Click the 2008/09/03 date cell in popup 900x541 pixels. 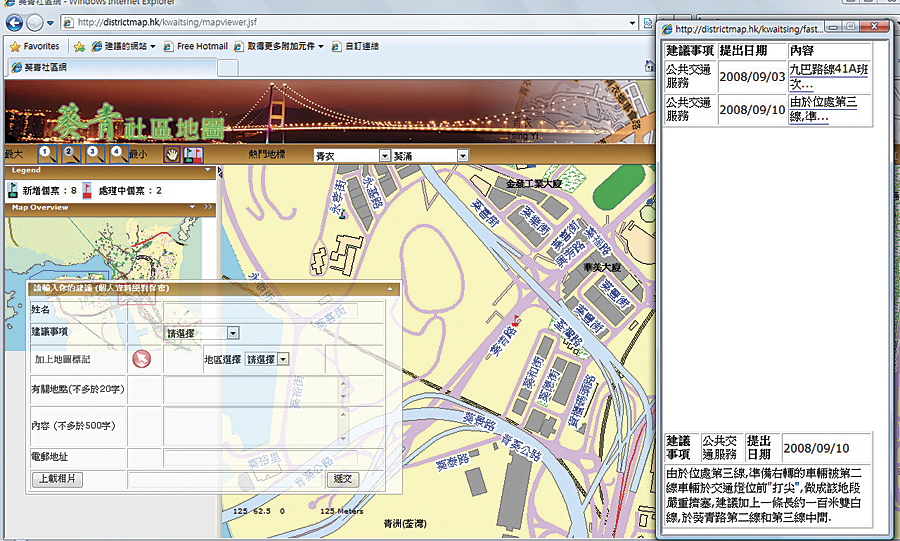pos(752,77)
